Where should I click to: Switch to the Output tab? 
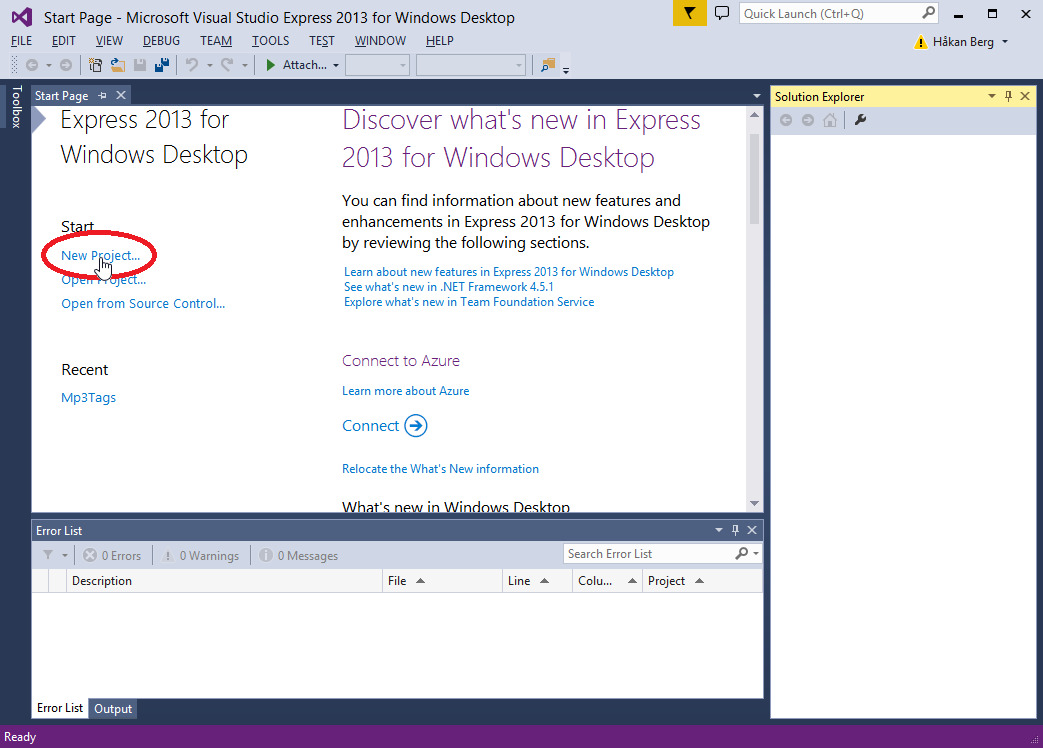[113, 709]
